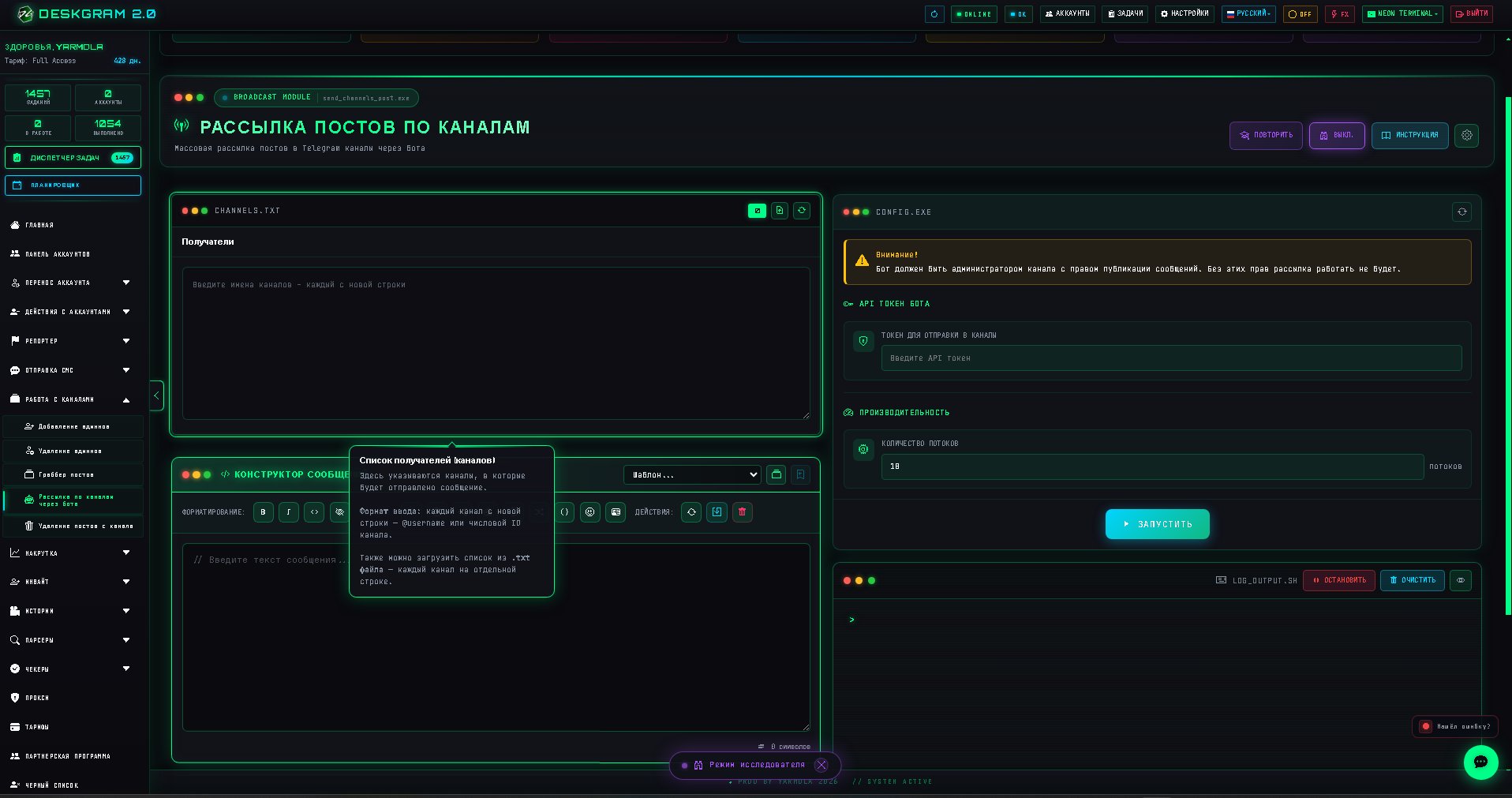Click the bot API token input field
The width and height of the screenshot is (1512, 798).
tap(1171, 358)
